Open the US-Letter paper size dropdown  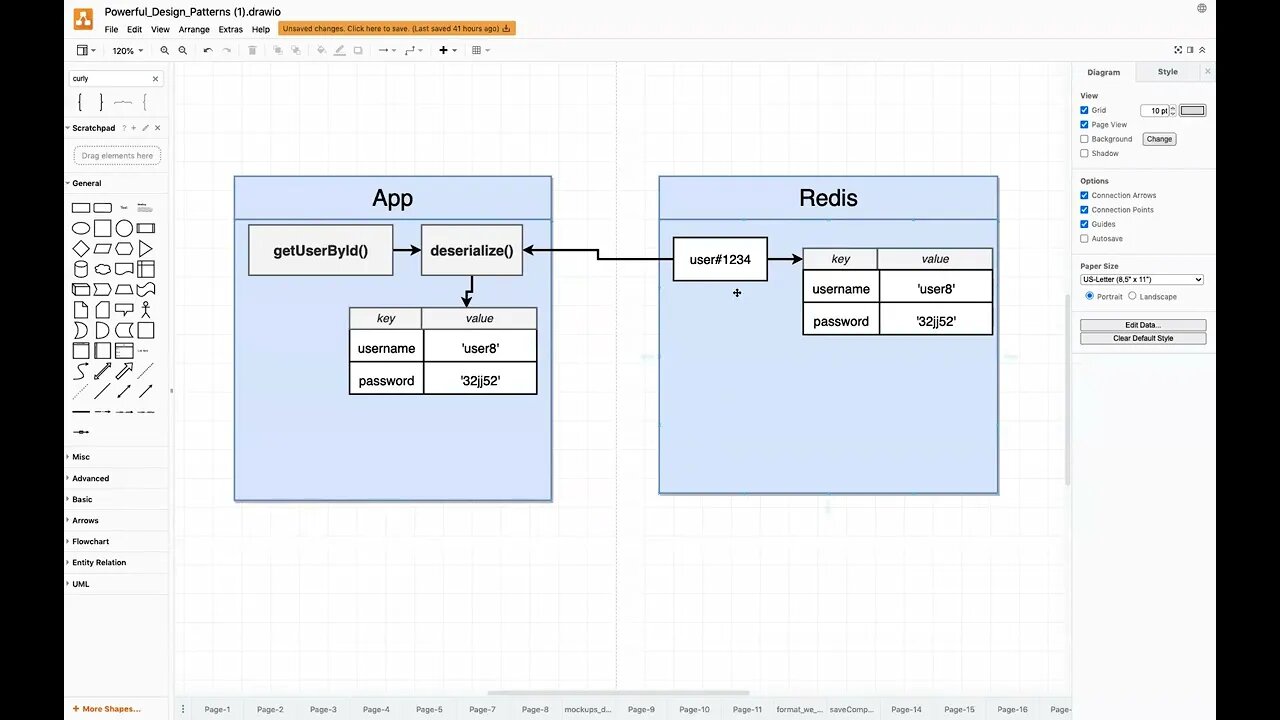click(x=1142, y=280)
